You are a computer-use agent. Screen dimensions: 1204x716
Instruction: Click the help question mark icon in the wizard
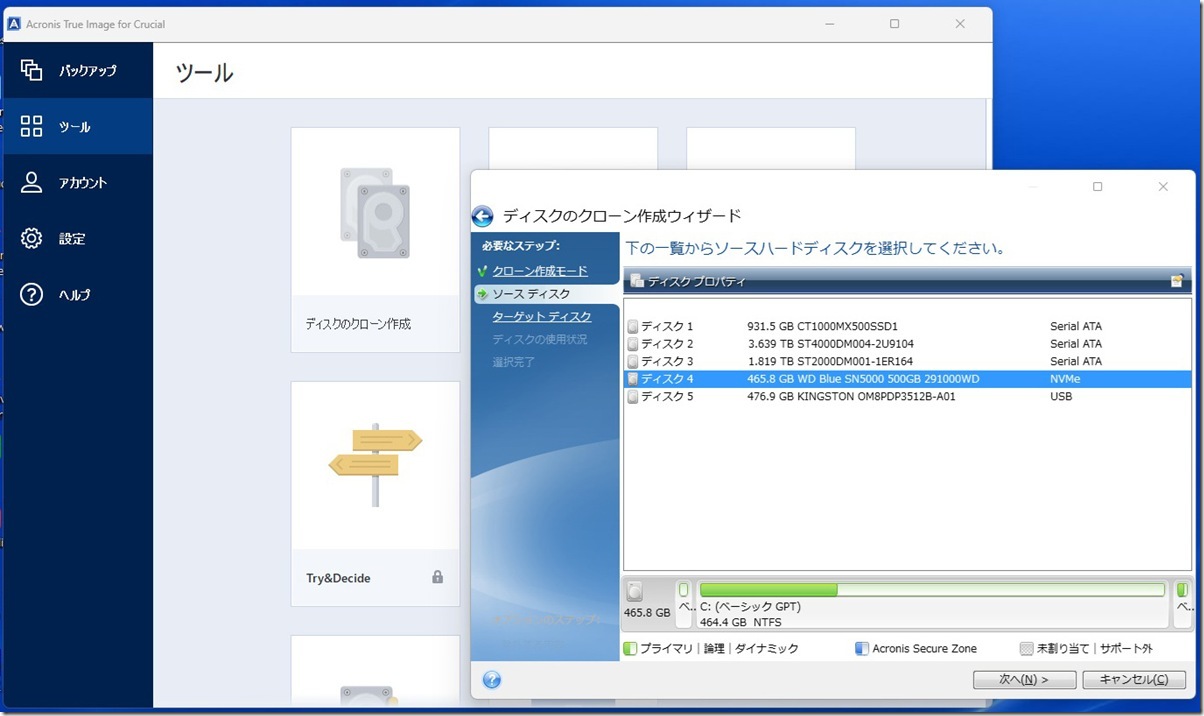pos(491,679)
